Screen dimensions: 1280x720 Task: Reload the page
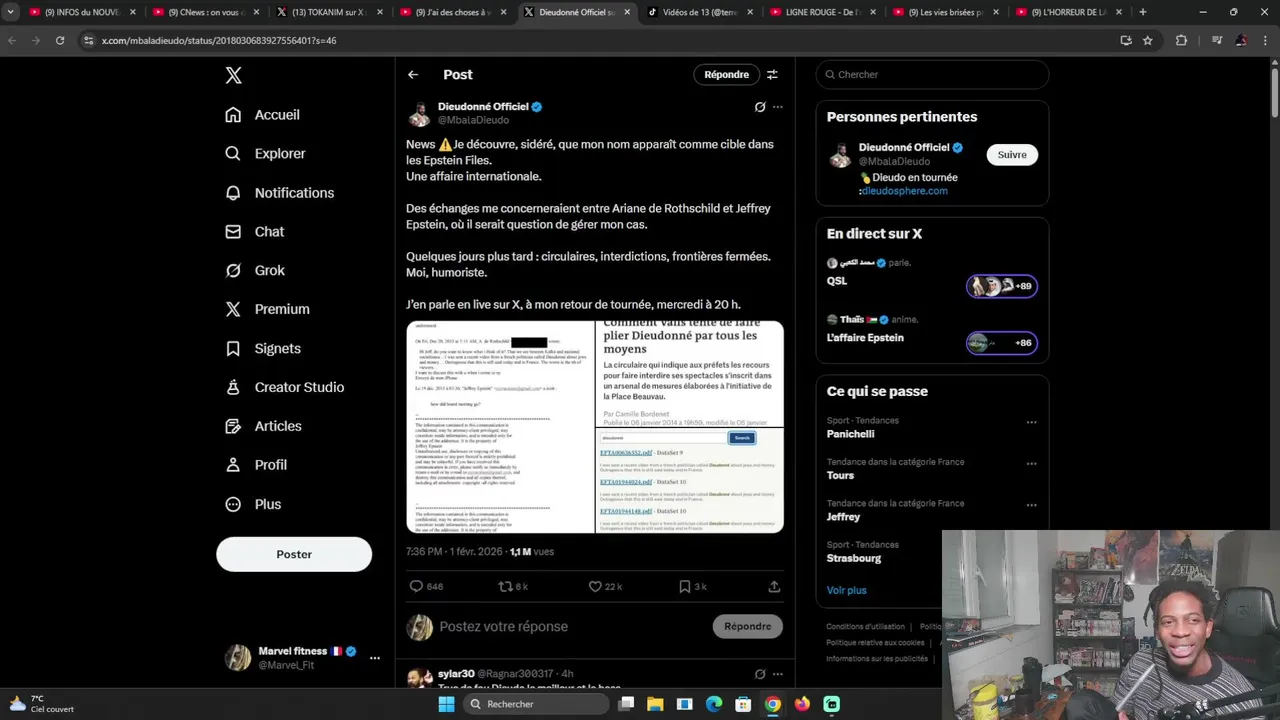60,40
